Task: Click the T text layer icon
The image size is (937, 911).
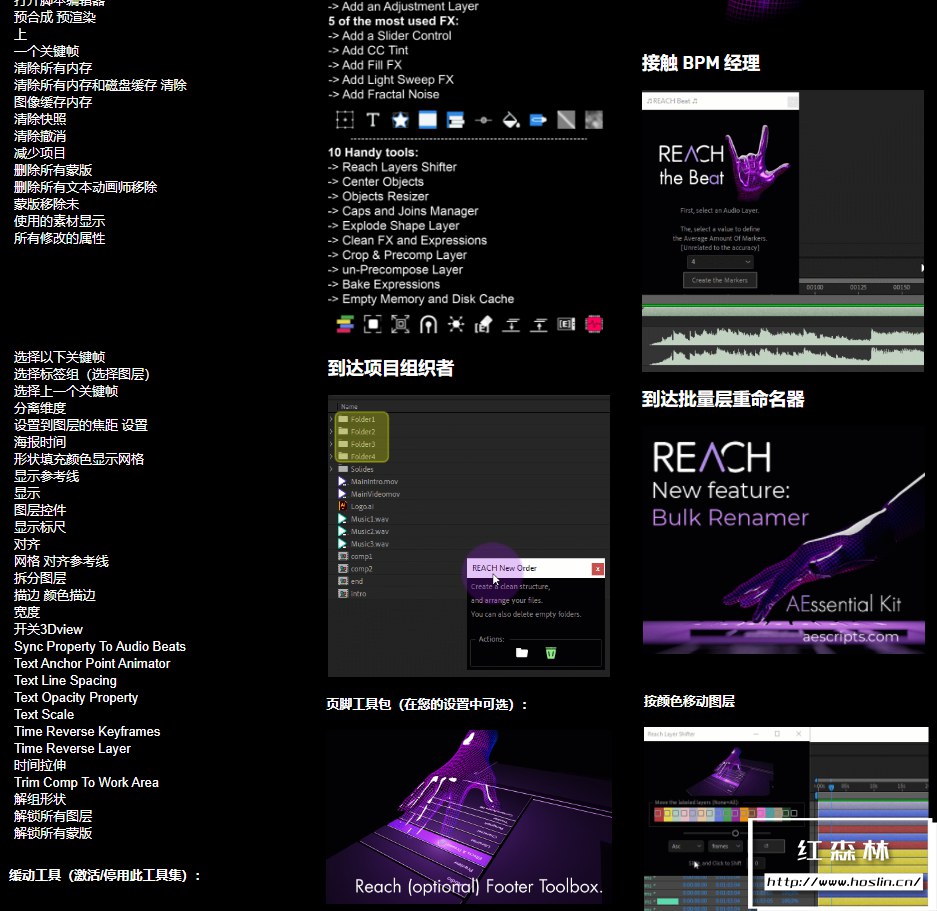Action: coord(372,120)
